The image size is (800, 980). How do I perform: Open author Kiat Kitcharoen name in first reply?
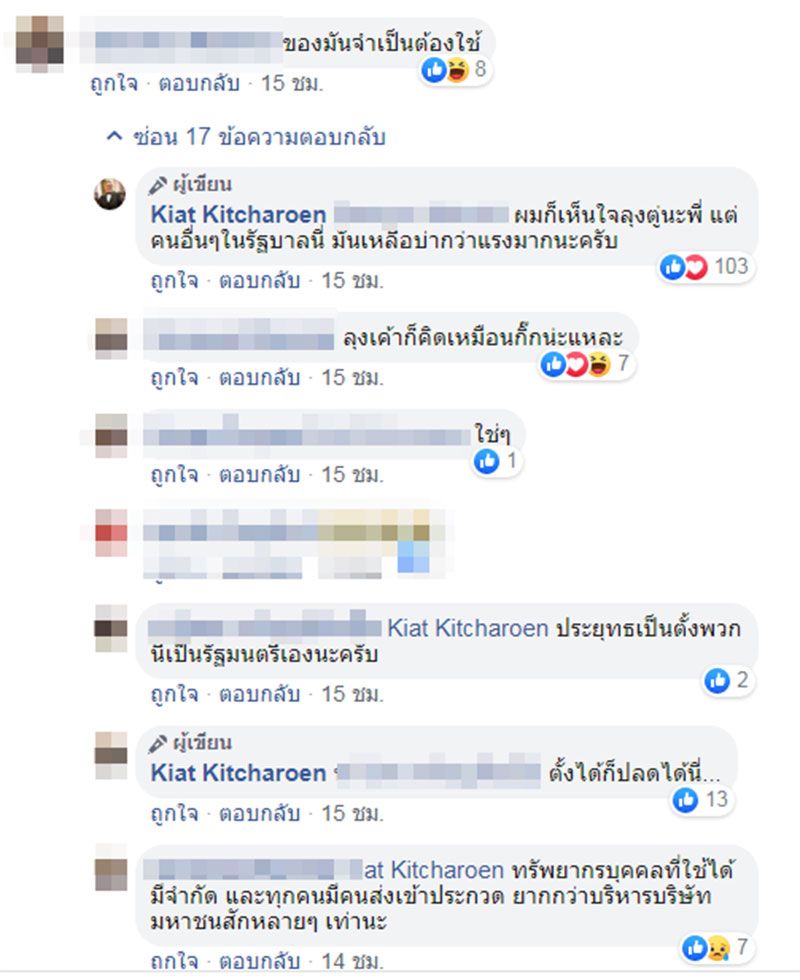point(238,214)
